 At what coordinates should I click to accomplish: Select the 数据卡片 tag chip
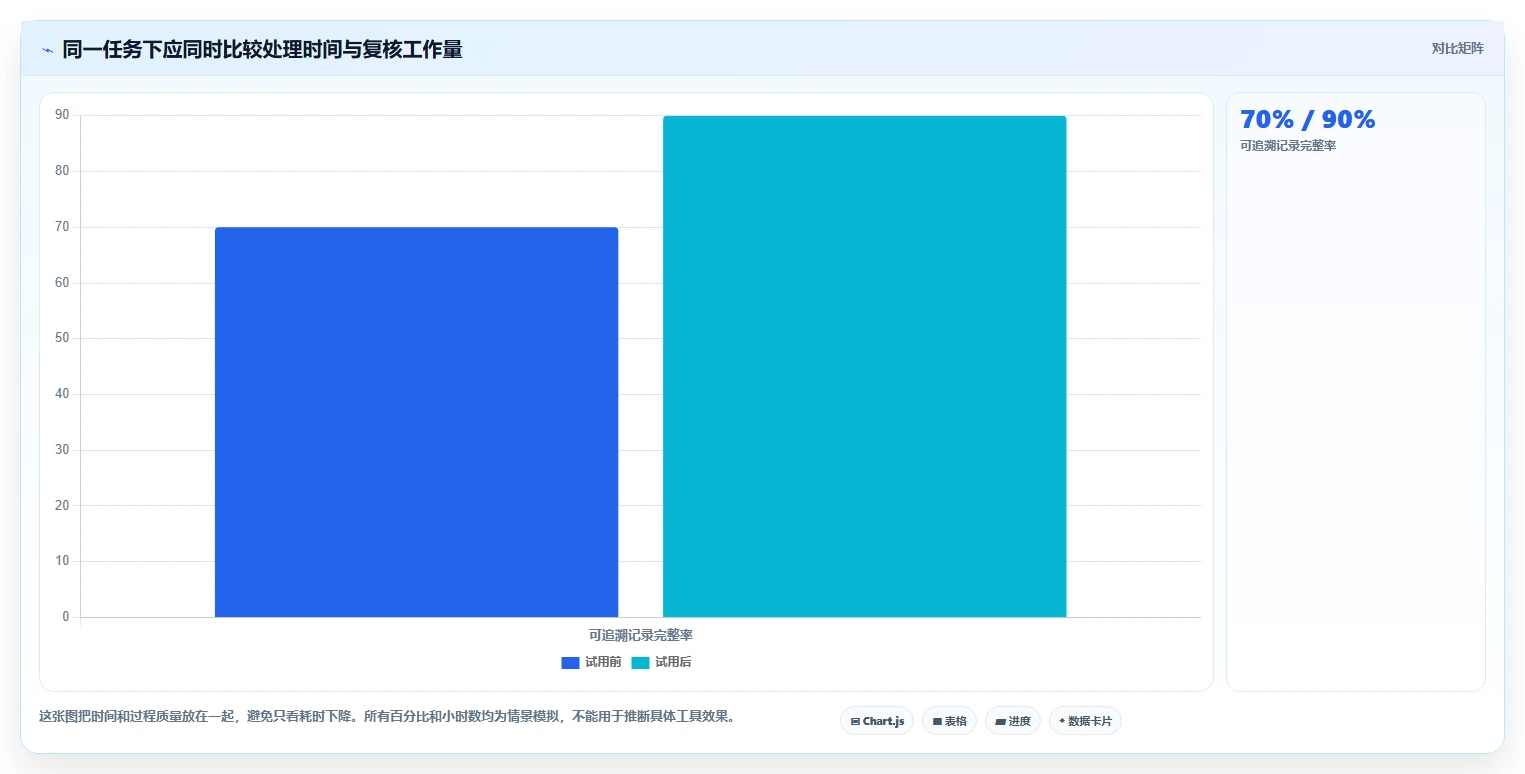point(1085,721)
